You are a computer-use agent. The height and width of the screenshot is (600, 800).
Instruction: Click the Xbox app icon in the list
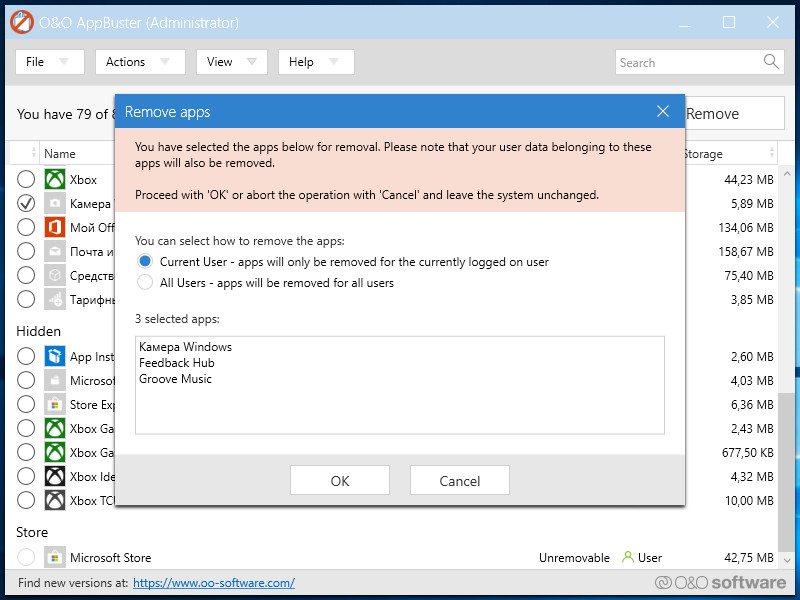(x=55, y=179)
